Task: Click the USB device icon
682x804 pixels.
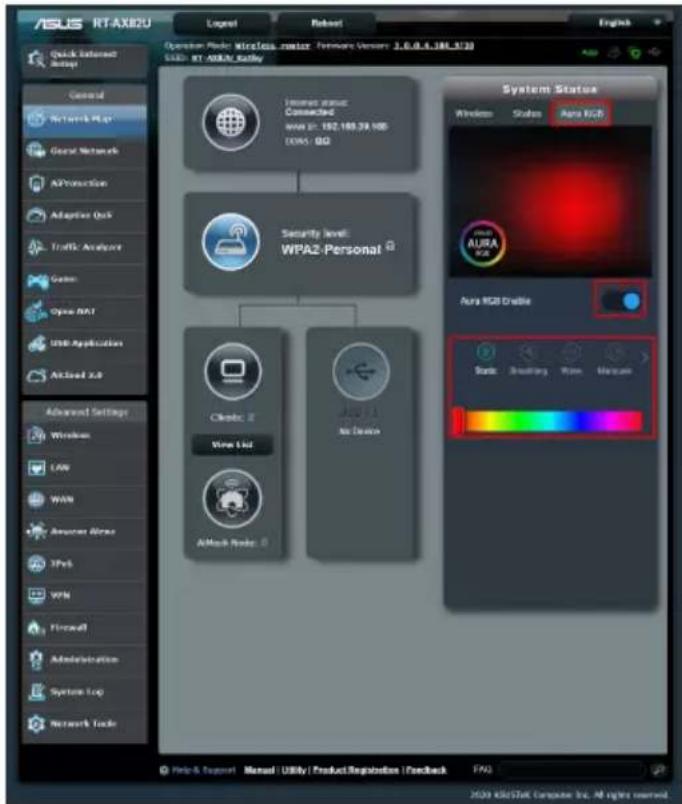Action: click(360, 371)
